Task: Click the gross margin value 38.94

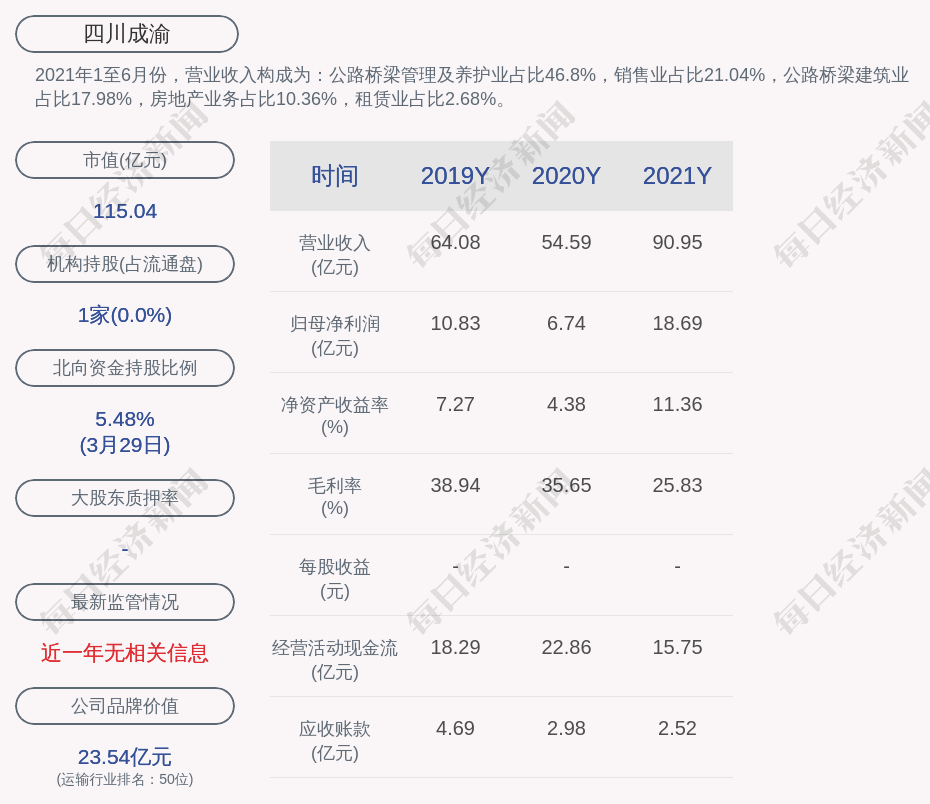Action: point(456,486)
